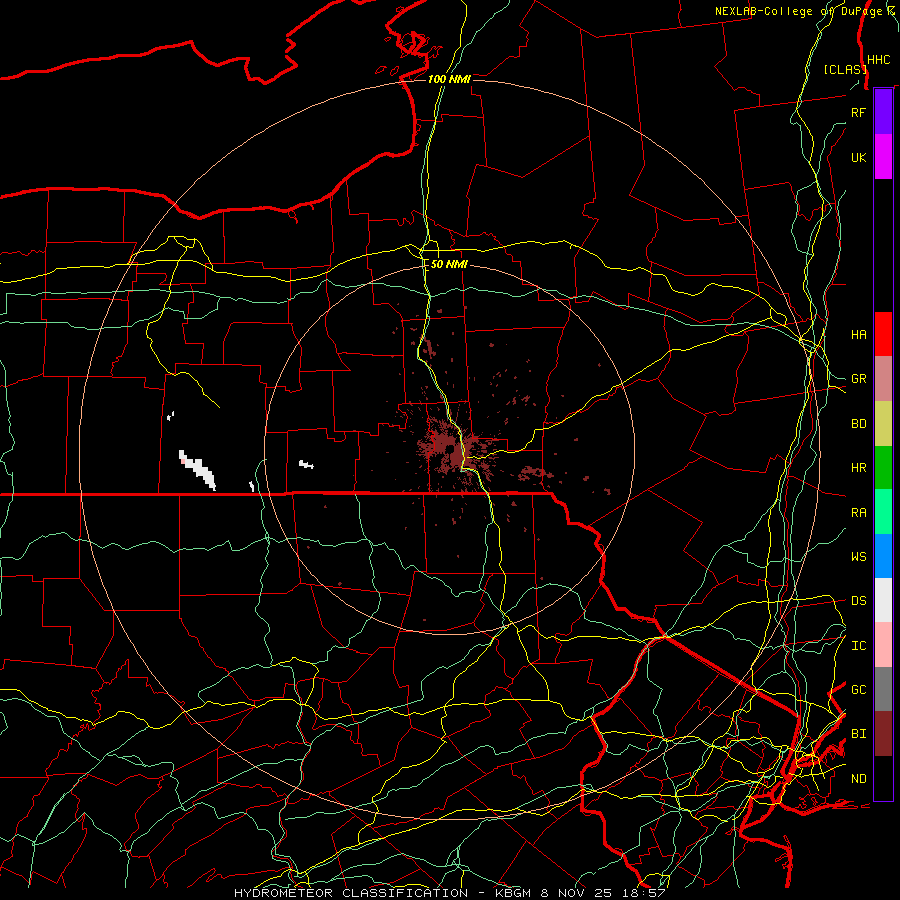Click the RF legend label
This screenshot has height=900, width=900.
click(858, 112)
